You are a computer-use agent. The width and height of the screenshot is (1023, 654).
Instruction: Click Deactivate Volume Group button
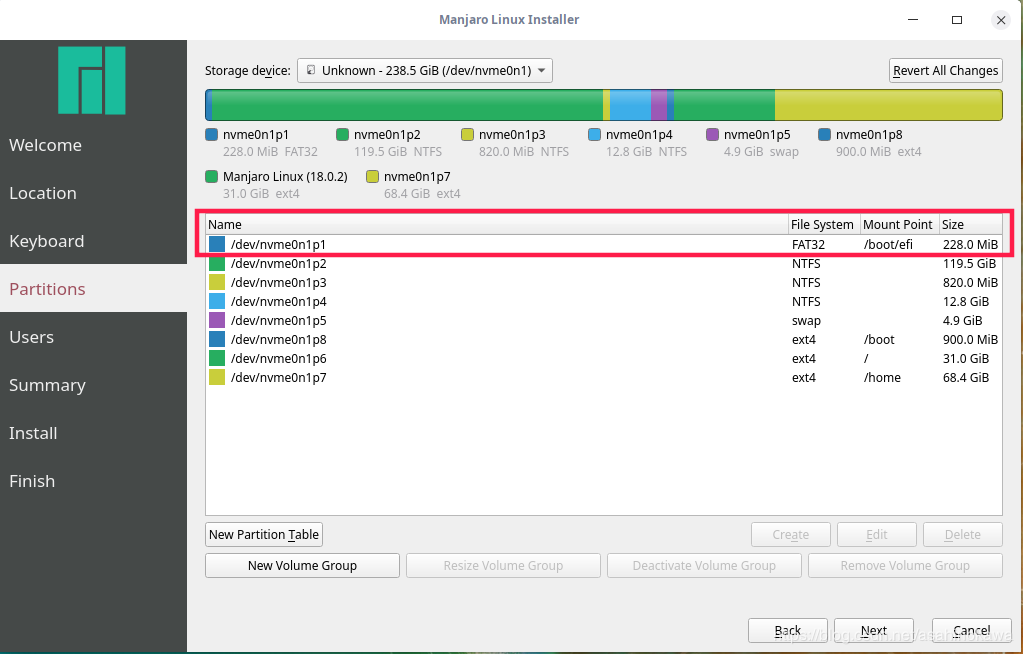[x=704, y=565]
